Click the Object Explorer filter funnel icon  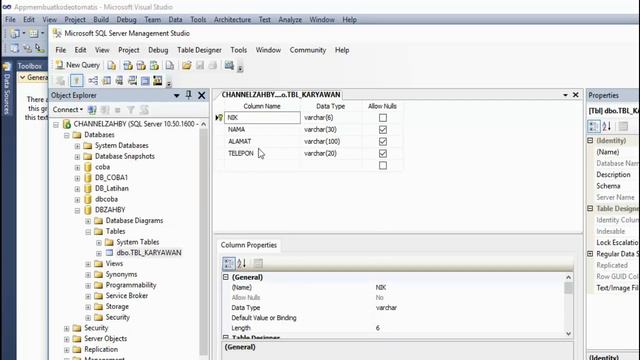131,110
